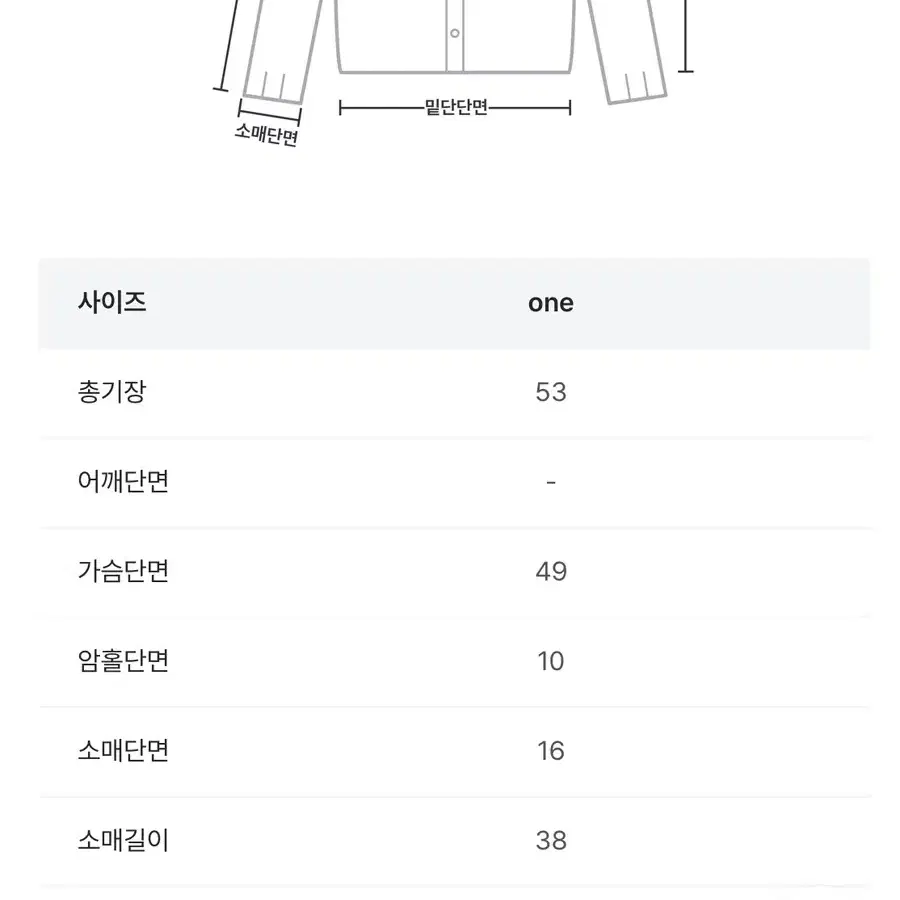Select the 가슴단면 value 49
Viewport: 900px width, 900px height.
550,572
